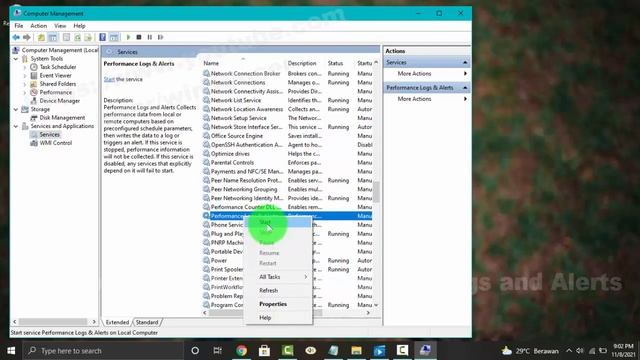Select Task Scheduler in the tree
Screen dimensions: 640x360
coord(58,67)
